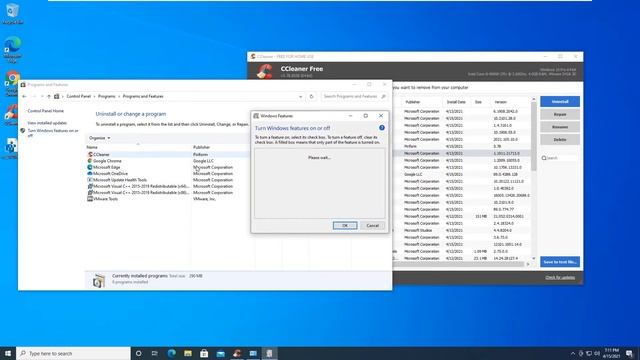Switch to CCleaner via its taskbar icon

pos(237,353)
